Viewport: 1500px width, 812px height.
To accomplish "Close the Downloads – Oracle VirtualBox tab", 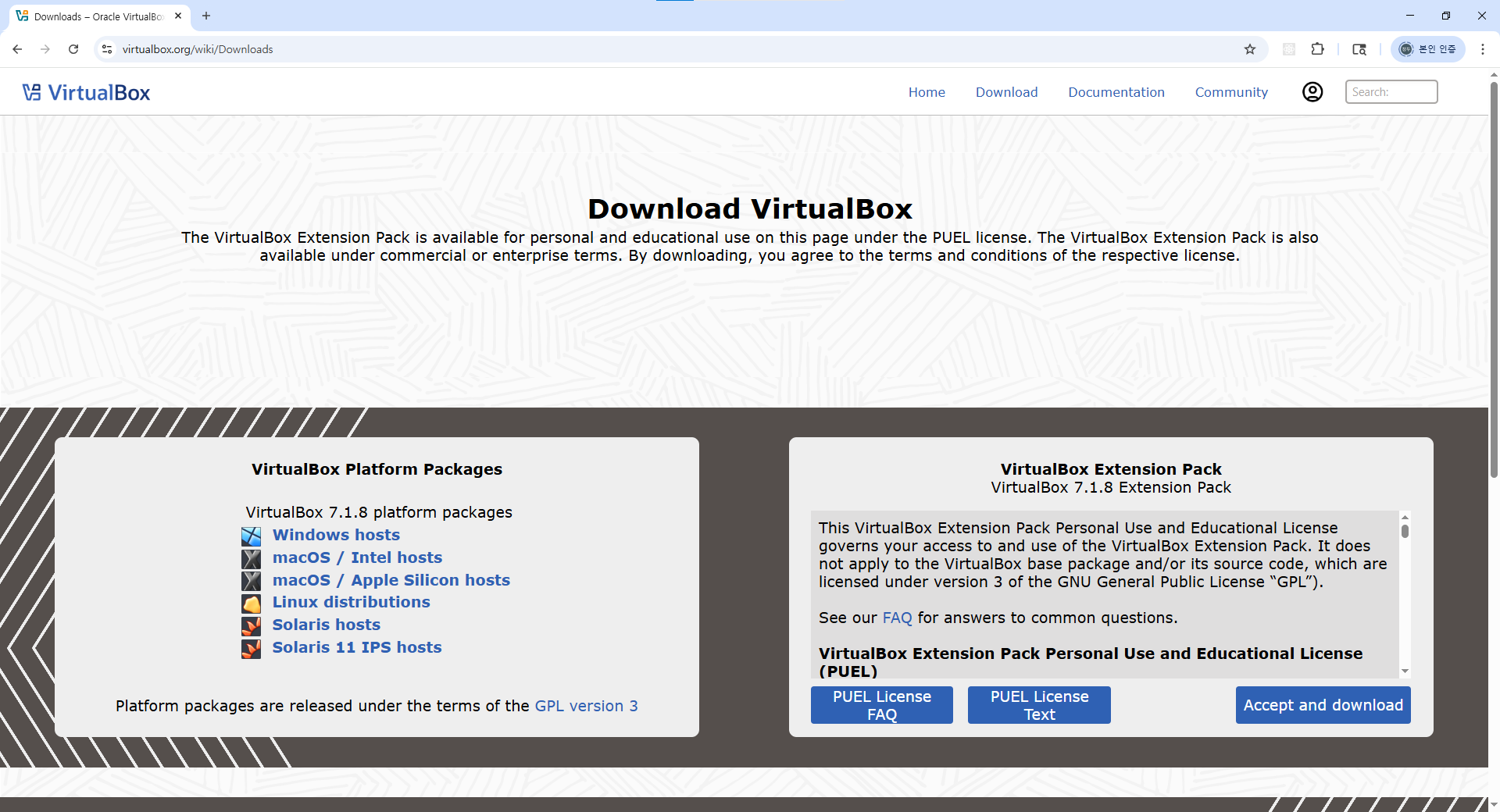I will [178, 16].
